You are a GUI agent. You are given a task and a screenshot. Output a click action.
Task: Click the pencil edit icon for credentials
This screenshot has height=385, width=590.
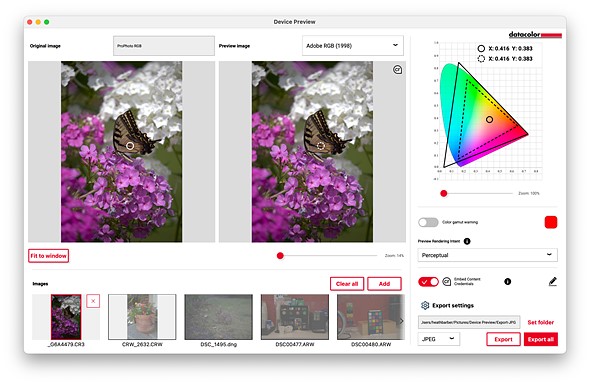coord(552,281)
